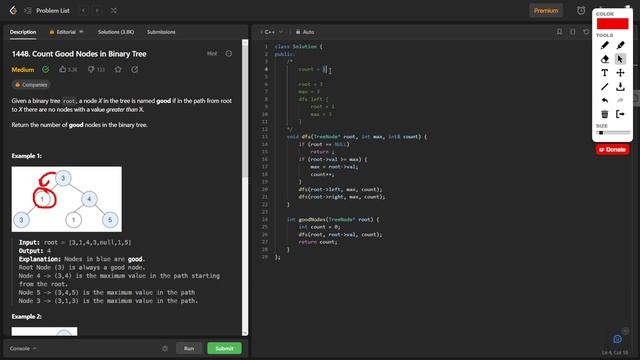Screen dimensions: 640x360
Task: Expand the Console panel
Action: [23, 348]
